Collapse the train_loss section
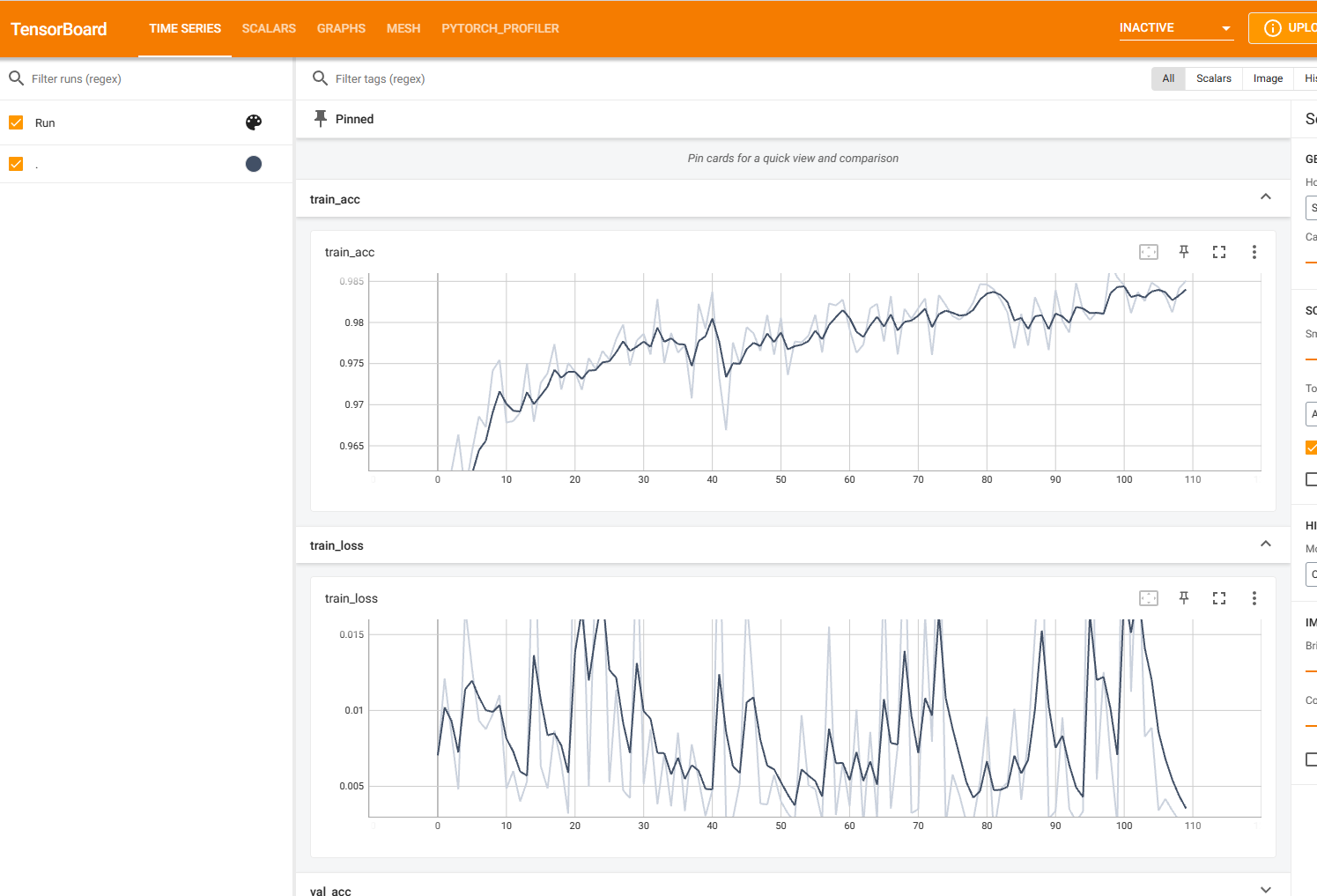 click(x=1266, y=544)
